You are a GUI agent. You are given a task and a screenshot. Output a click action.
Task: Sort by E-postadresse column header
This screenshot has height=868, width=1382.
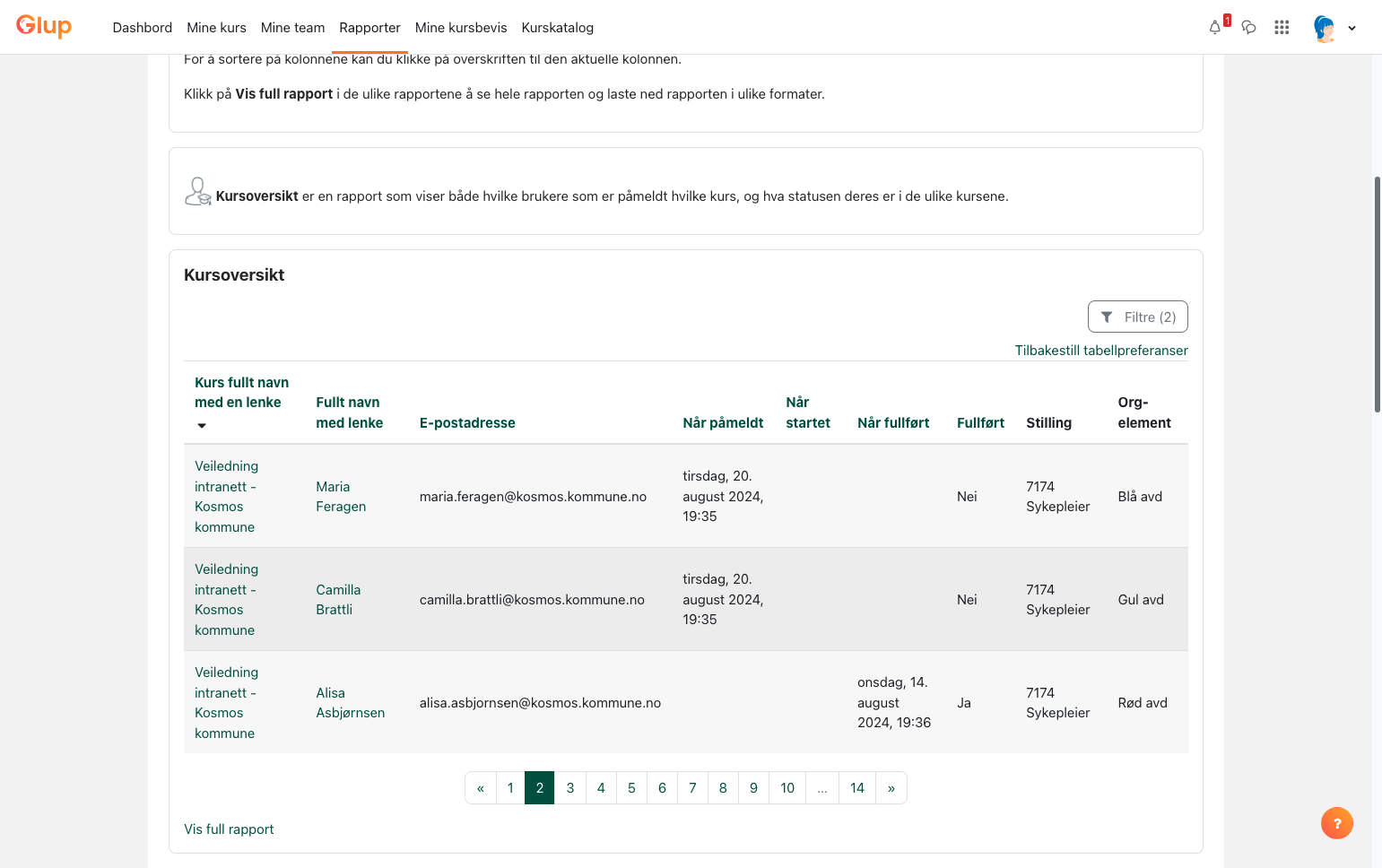(x=467, y=423)
